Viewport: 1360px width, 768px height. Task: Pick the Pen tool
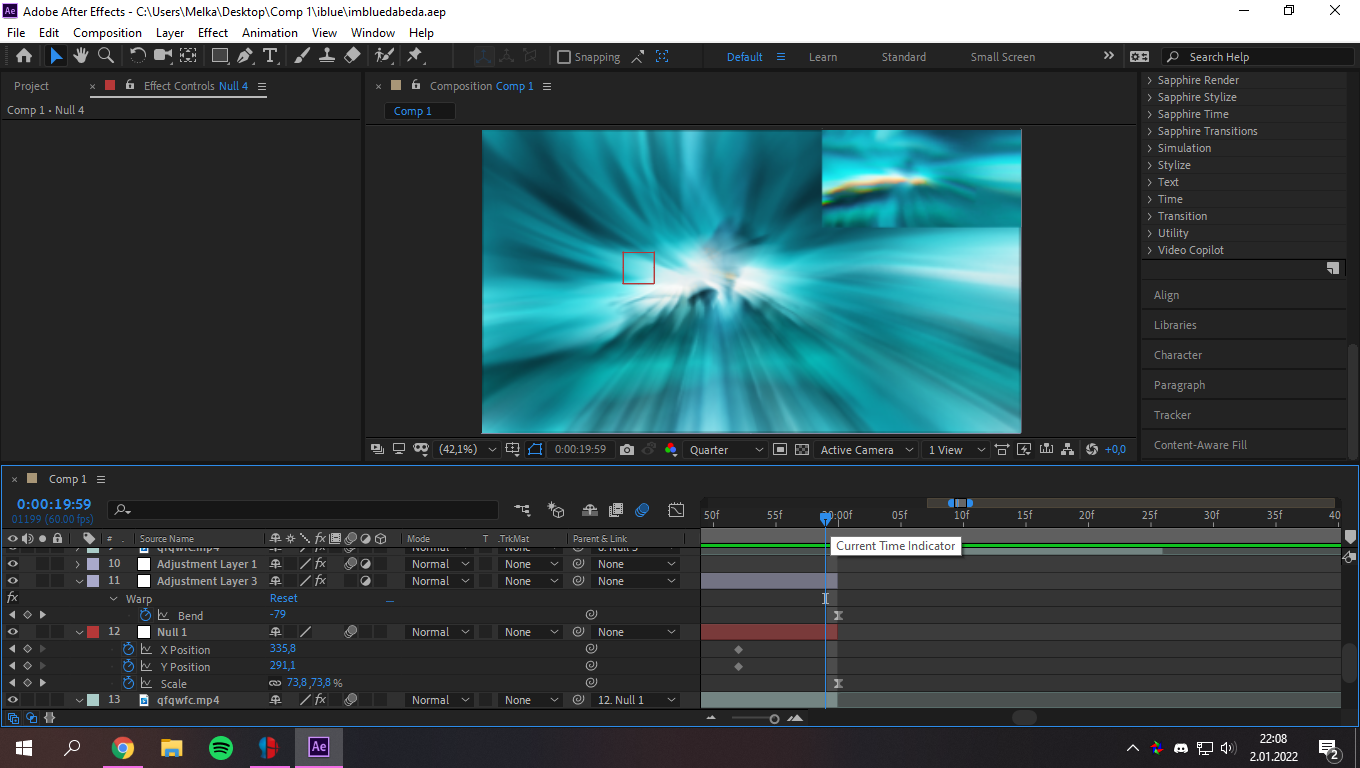click(245, 57)
